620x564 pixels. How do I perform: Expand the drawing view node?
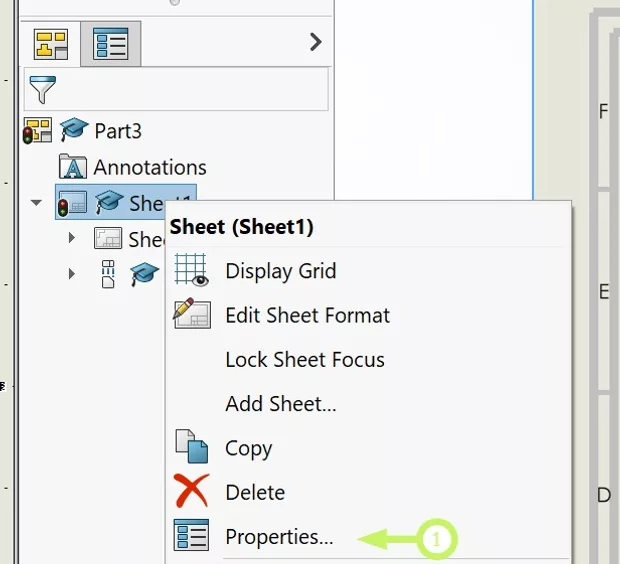[x=71, y=273]
